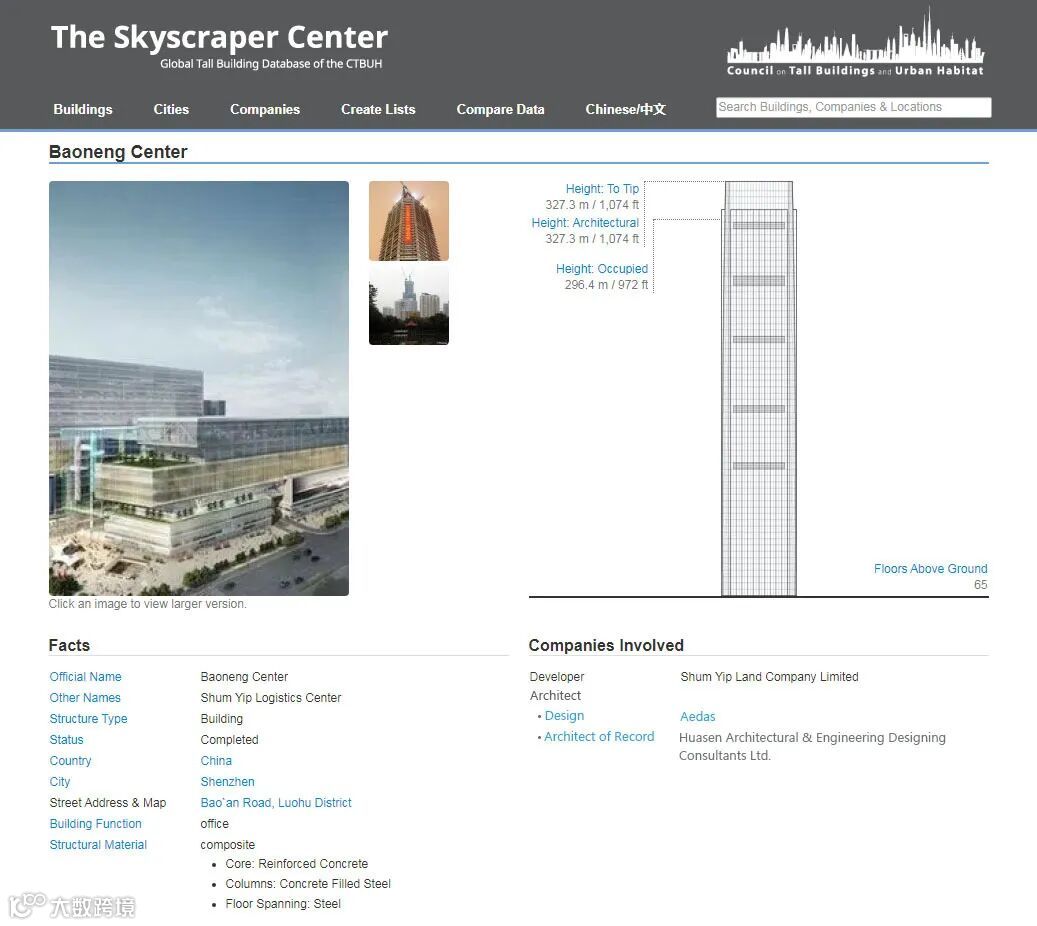Click the Height: To Tip label
Image resolution: width=1037 pixels, height=926 pixels.
click(x=602, y=189)
